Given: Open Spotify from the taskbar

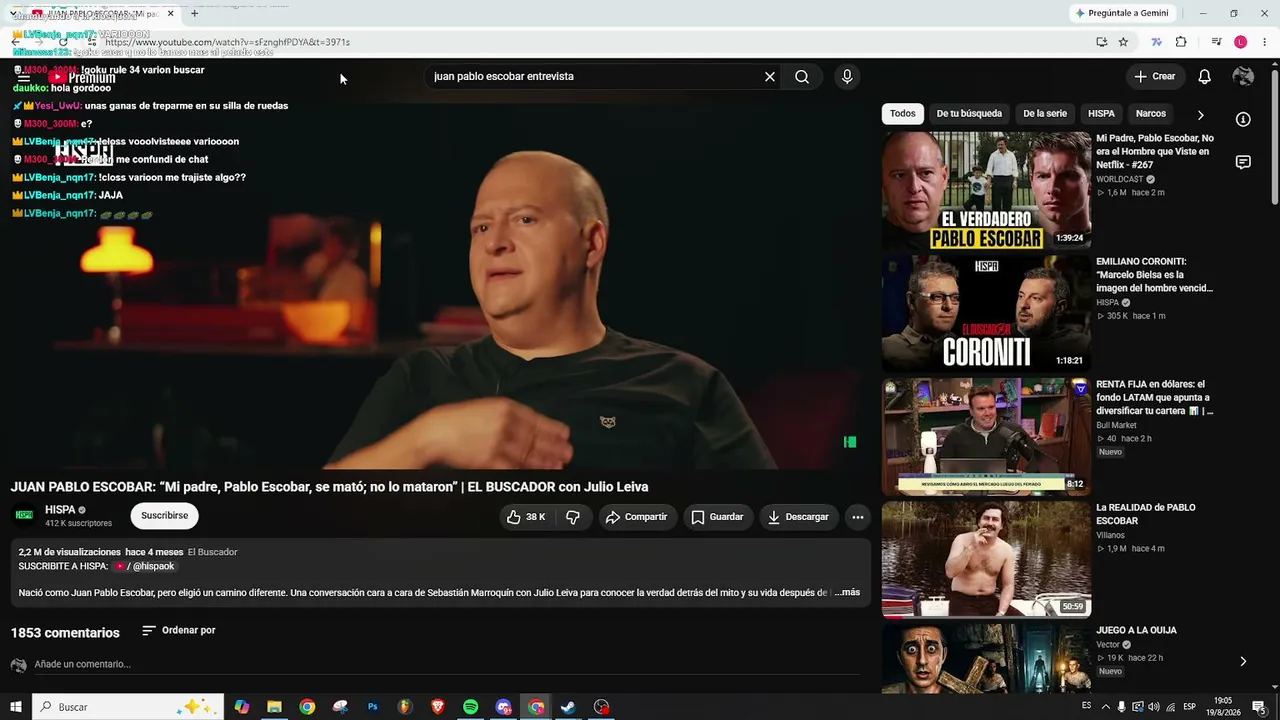Looking at the screenshot, I should point(471,707).
